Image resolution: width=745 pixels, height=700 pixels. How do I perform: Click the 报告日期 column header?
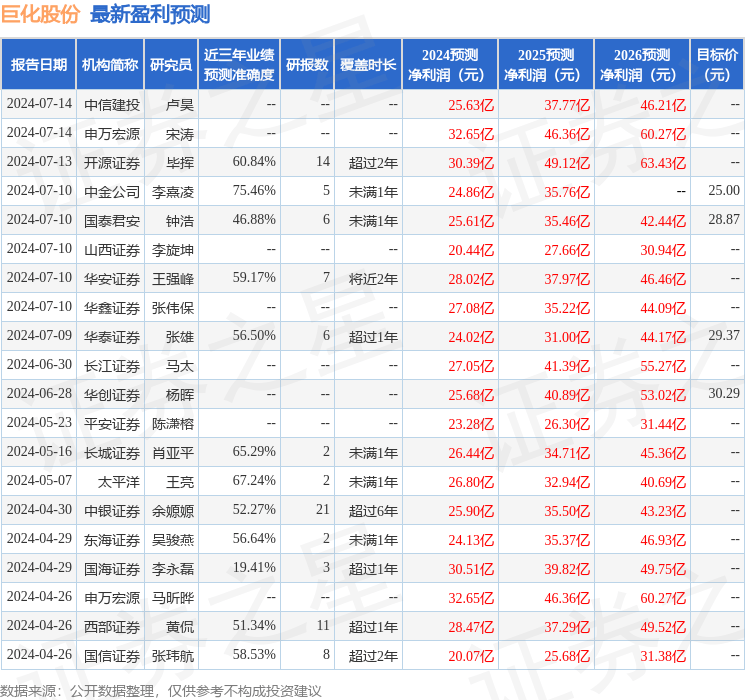click(38, 65)
